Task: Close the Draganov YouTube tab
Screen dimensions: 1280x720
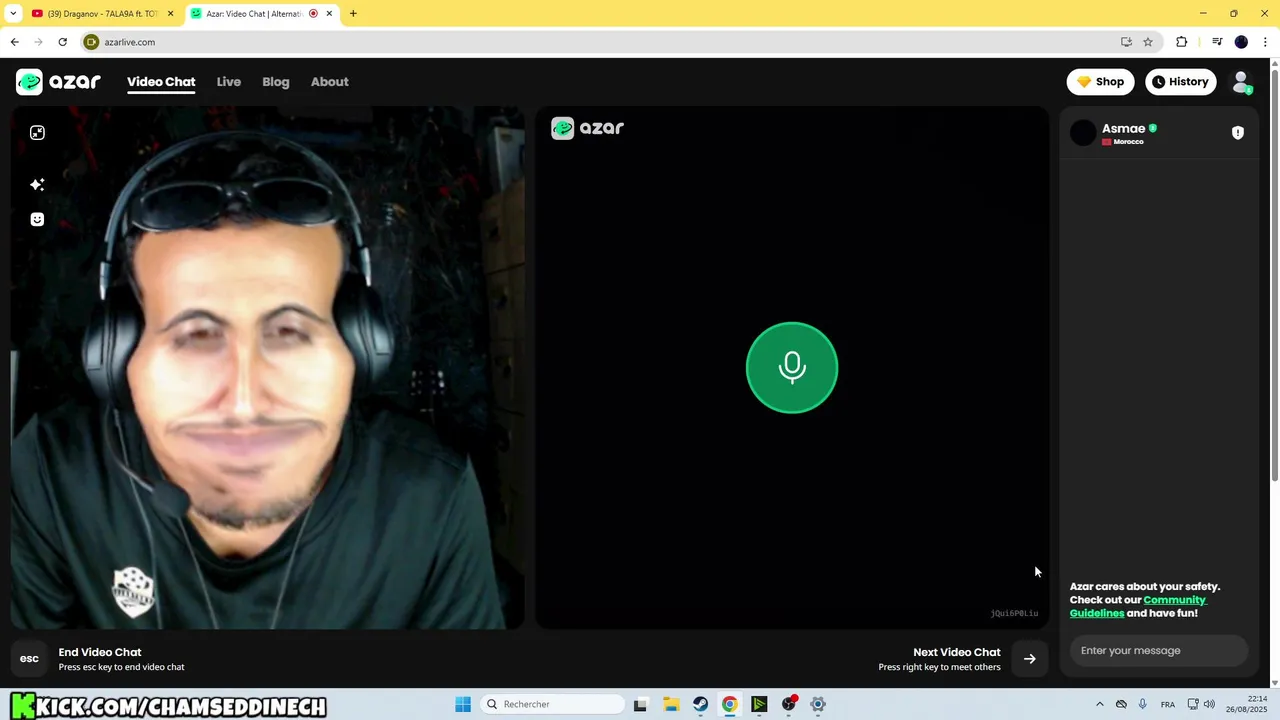Action: tap(170, 14)
